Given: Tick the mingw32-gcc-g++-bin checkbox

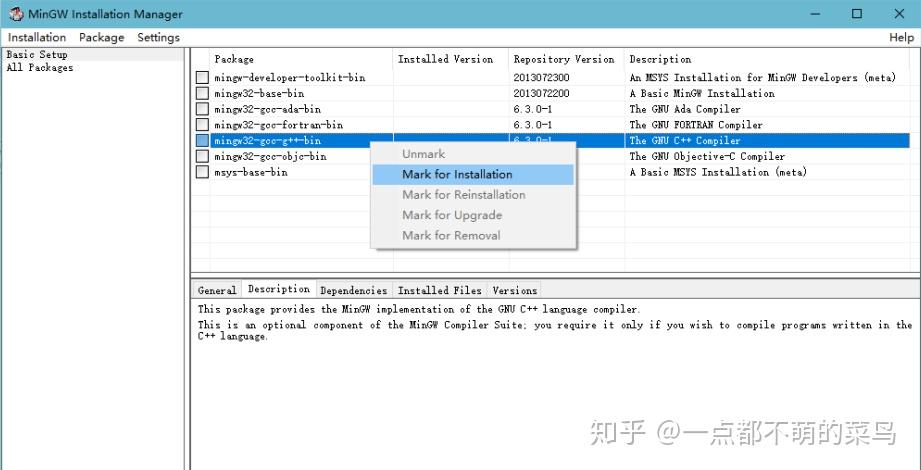Looking at the screenshot, I should tap(202, 141).
